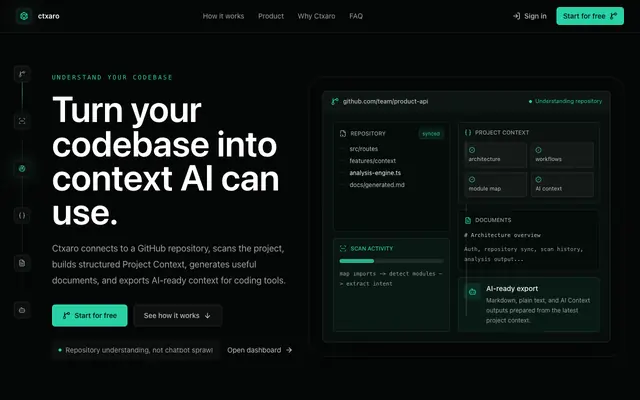Open the module map context card
This screenshot has width=640, height=400.
coord(496,184)
